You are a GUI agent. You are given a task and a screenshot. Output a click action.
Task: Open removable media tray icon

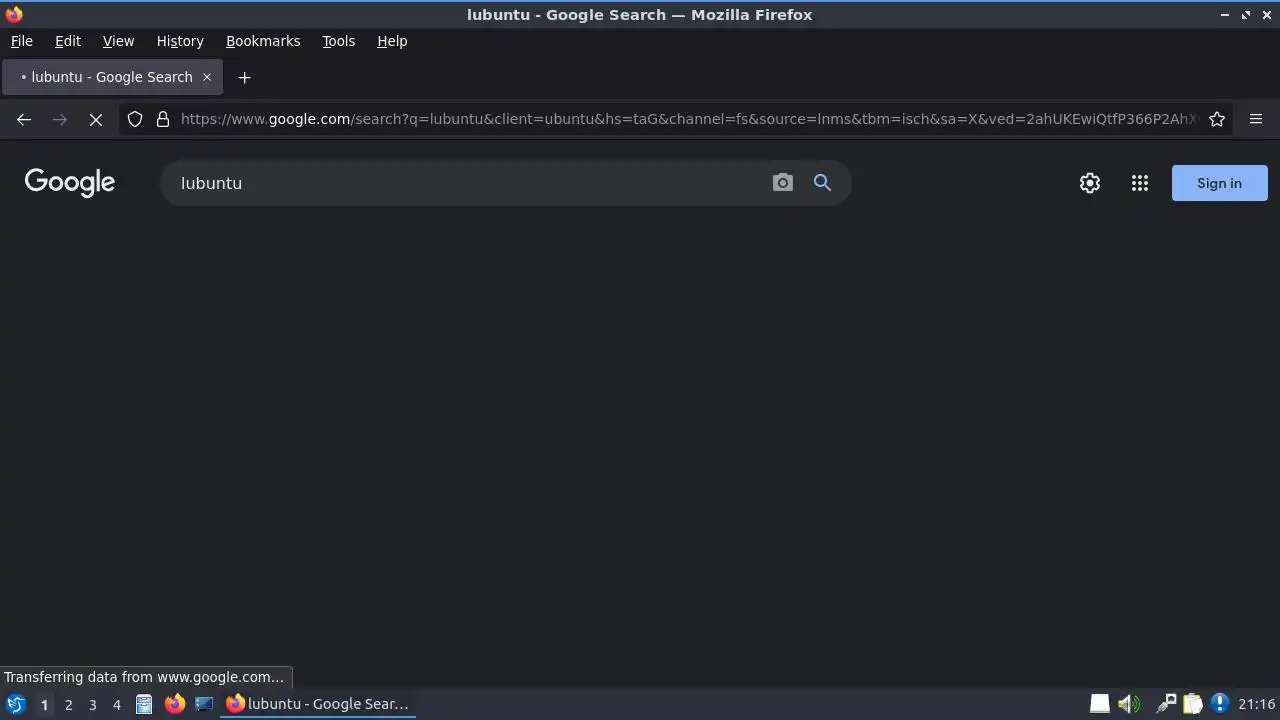coord(1099,704)
